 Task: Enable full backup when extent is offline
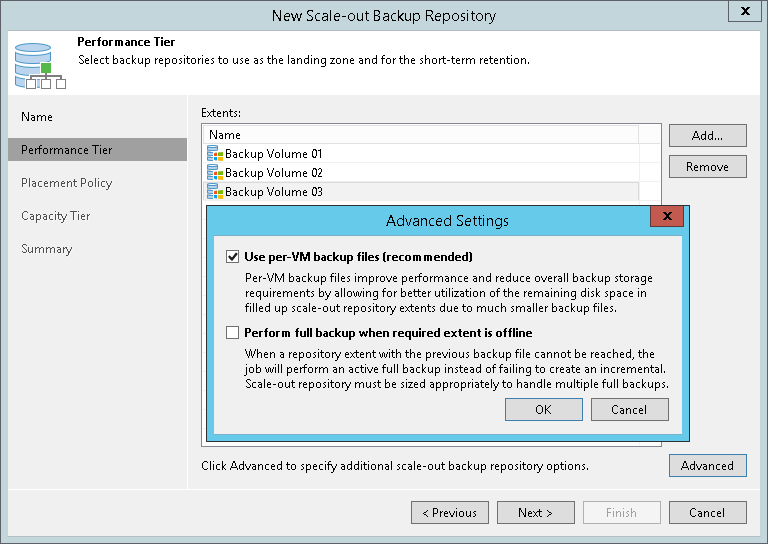(233, 333)
